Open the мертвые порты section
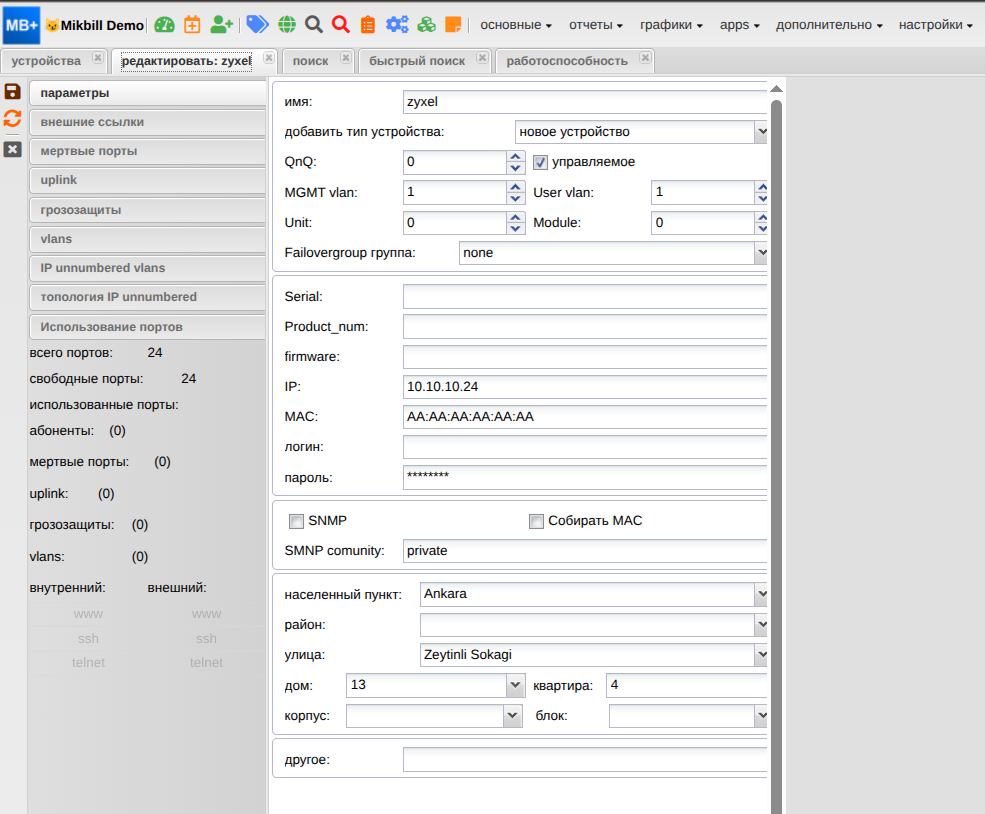985x814 pixels. [148, 151]
